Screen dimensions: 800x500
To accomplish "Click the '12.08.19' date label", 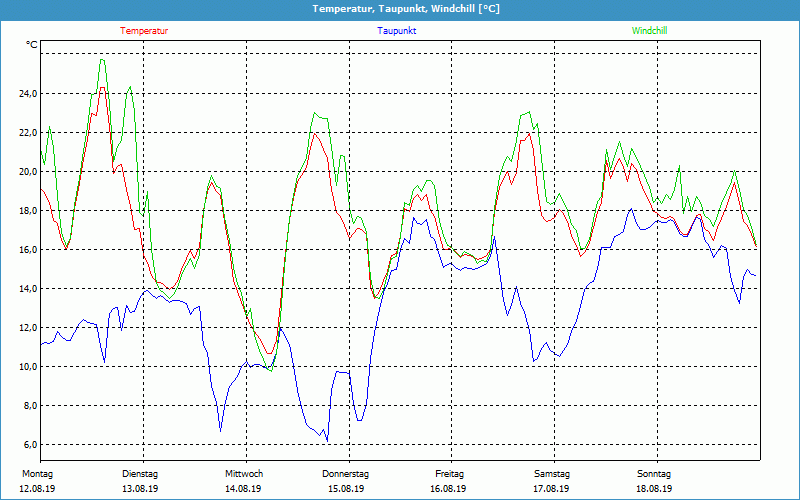I will point(37,489).
